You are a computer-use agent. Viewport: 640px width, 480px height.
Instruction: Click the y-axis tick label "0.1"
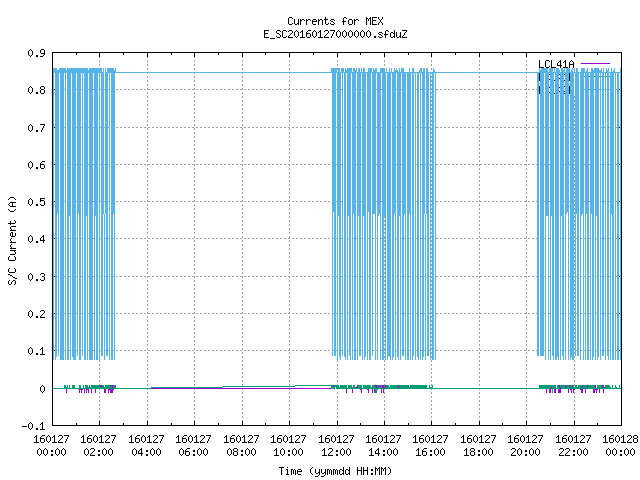pos(36,351)
